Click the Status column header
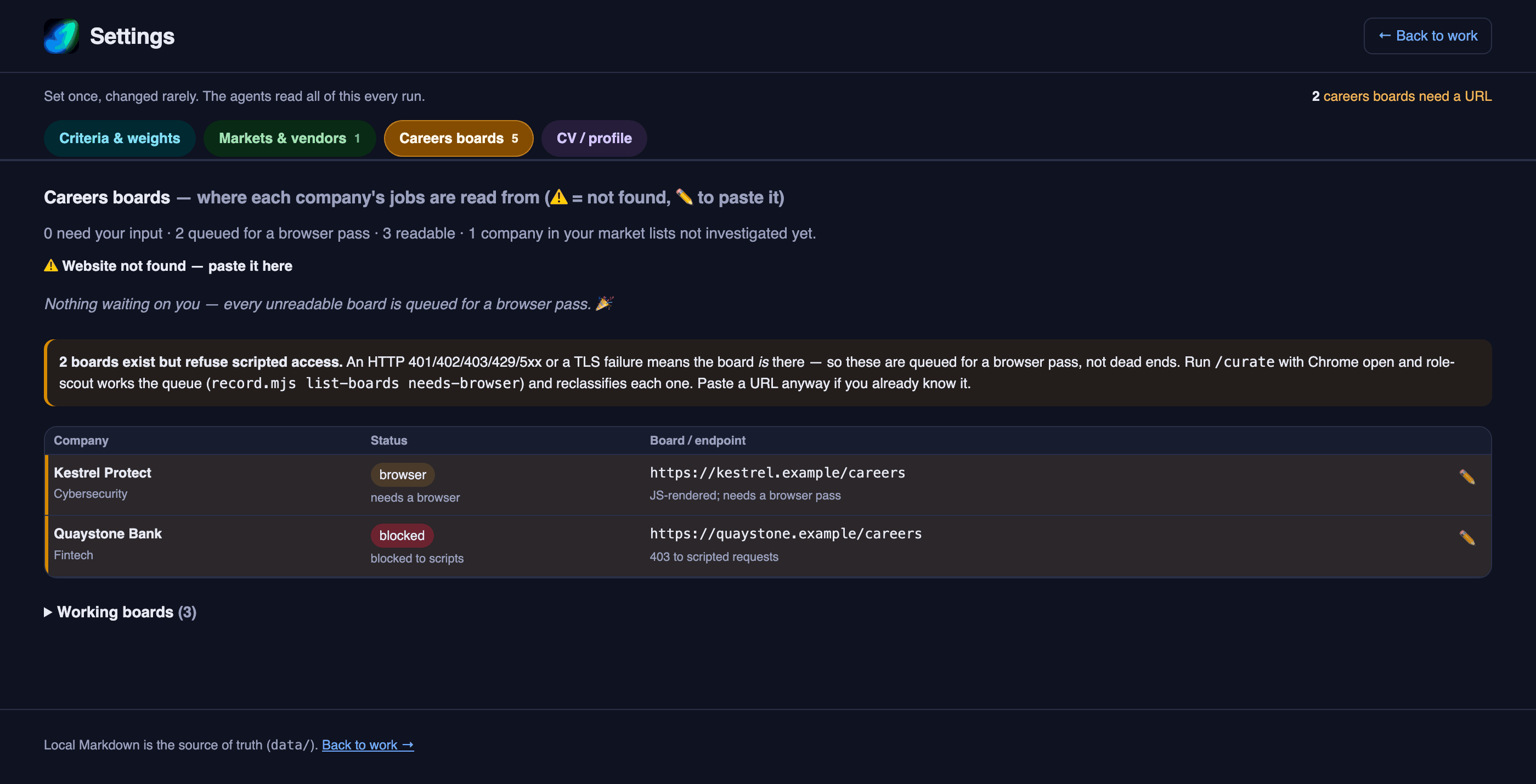This screenshot has width=1536, height=784. (x=389, y=440)
